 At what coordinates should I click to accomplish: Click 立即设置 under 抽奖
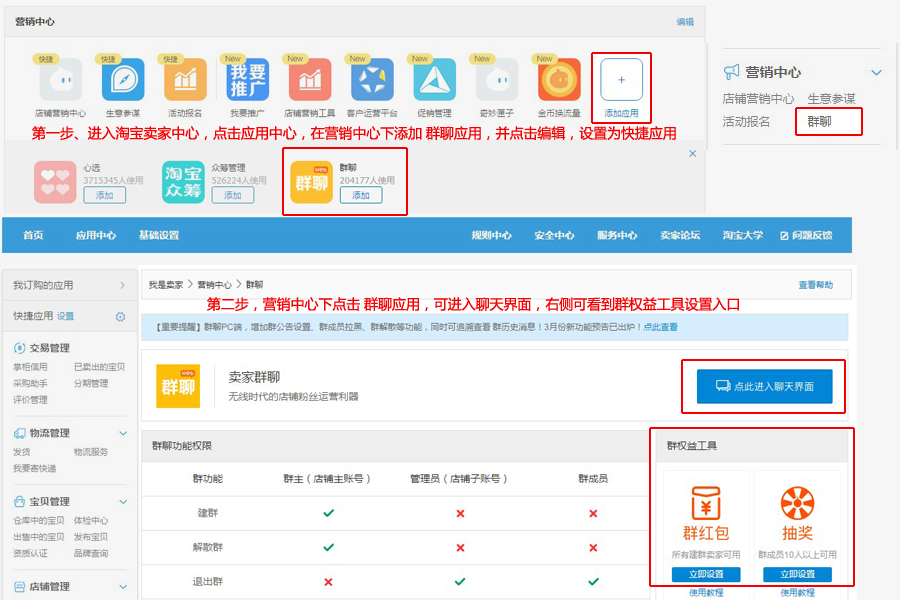[x=797, y=574]
